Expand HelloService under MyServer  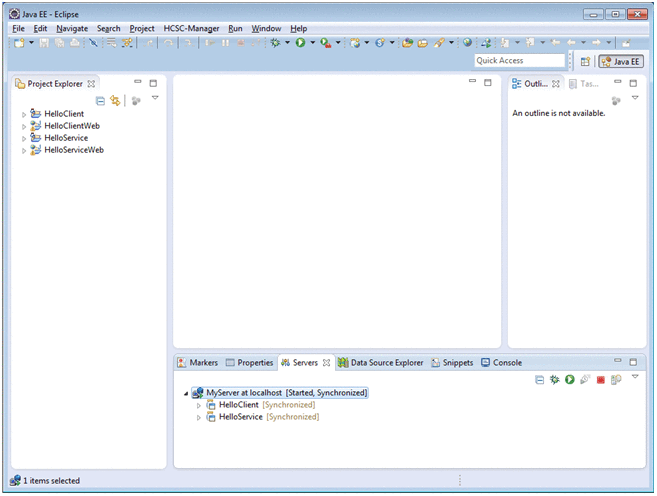pos(198,417)
